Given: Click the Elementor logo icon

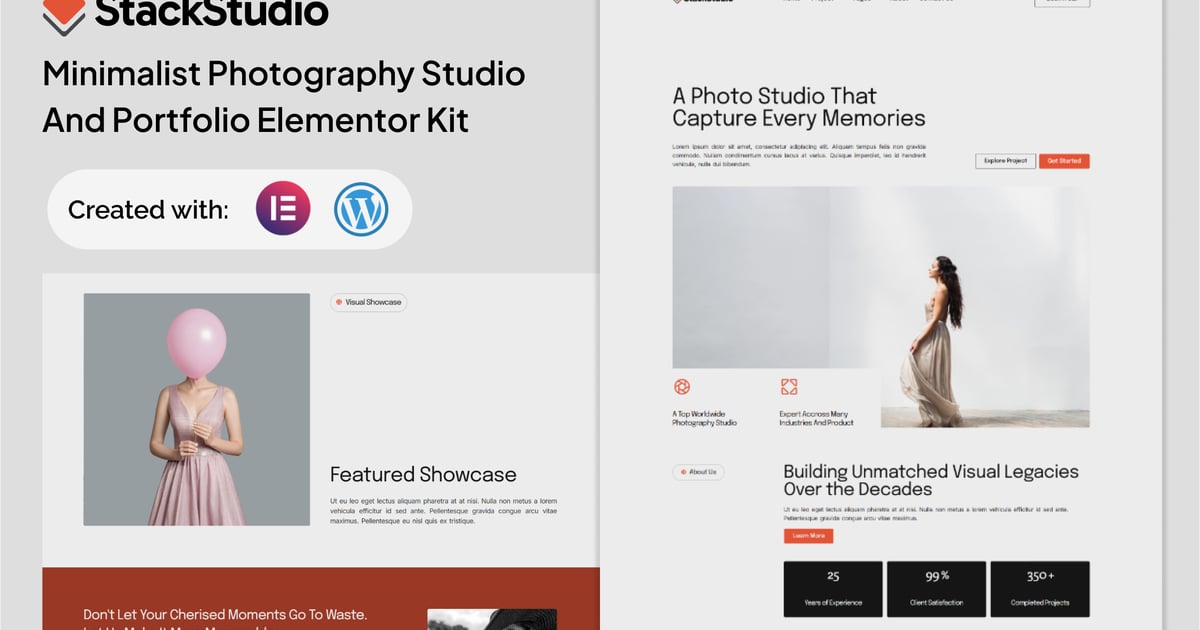Looking at the screenshot, I should point(283,209).
